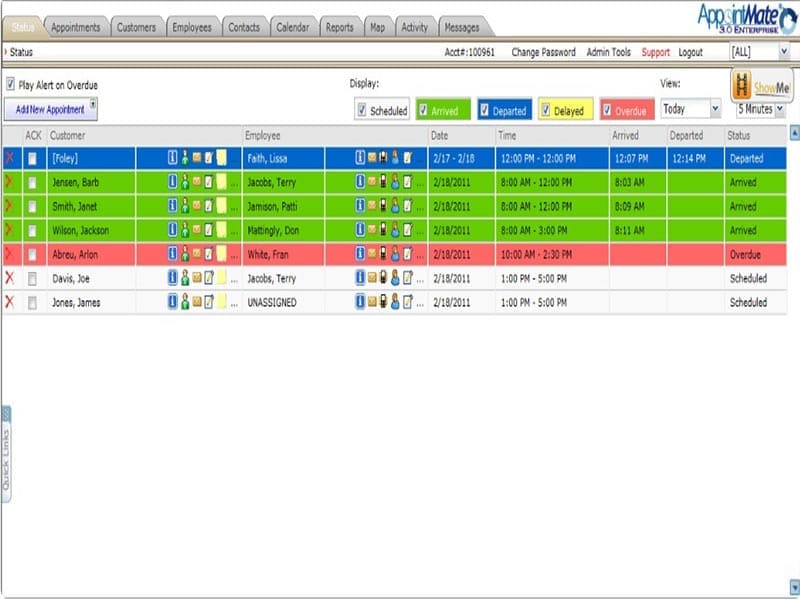Click the red X beside [Foley]
The width and height of the screenshot is (800, 600).
coord(9,158)
